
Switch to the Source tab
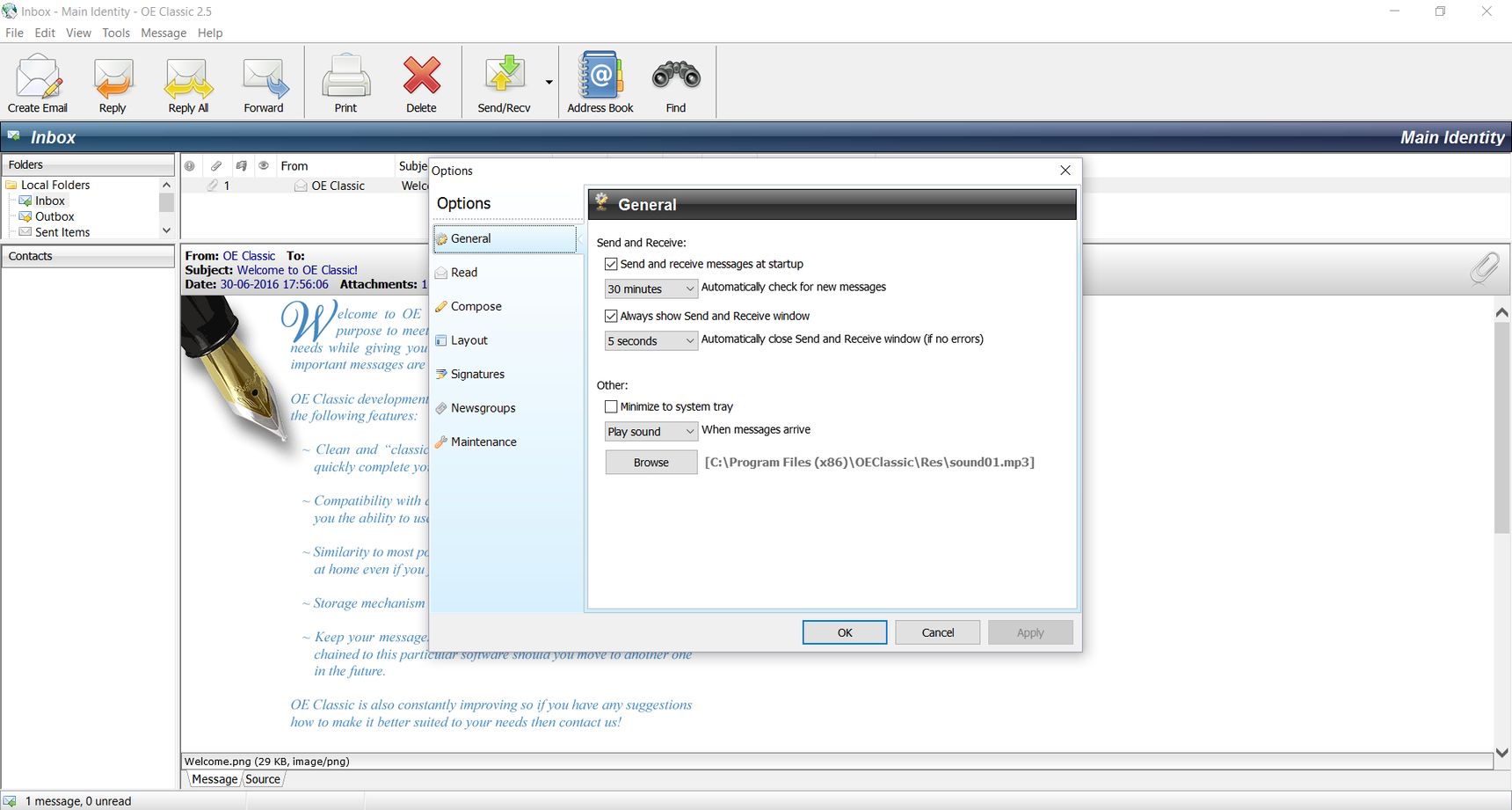coord(263,779)
